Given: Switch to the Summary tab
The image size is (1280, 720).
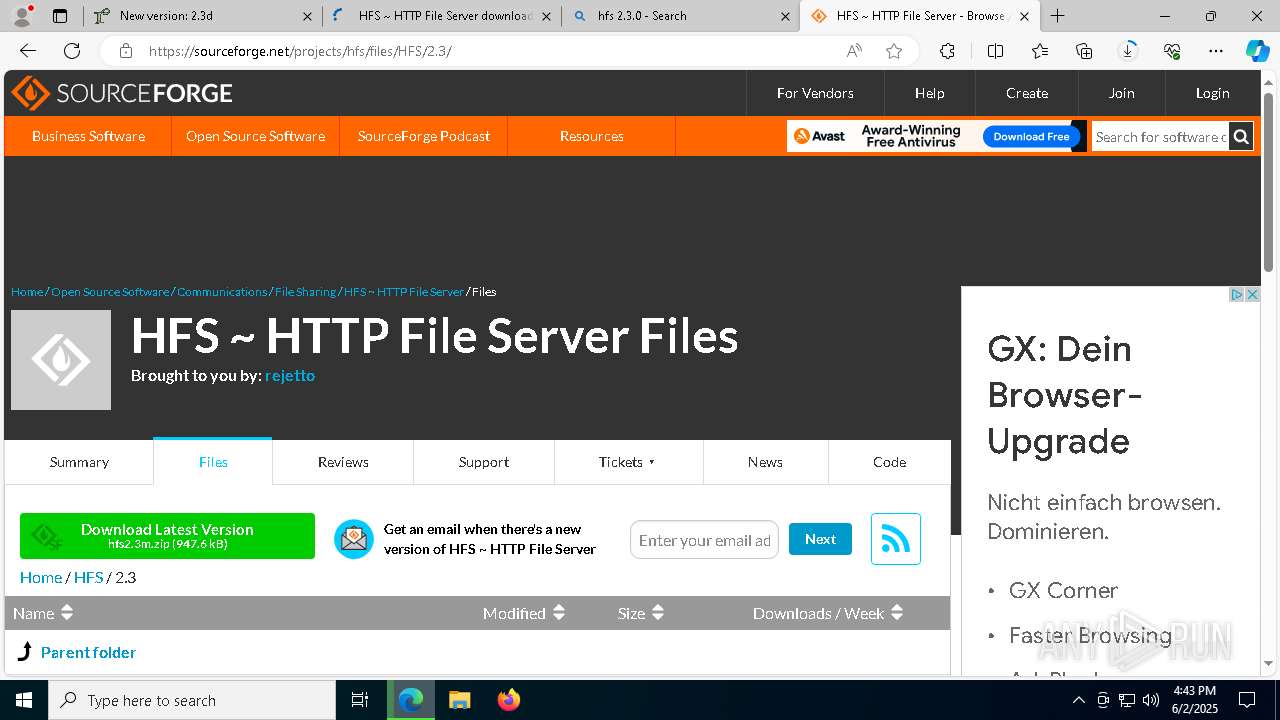Looking at the screenshot, I should (x=79, y=462).
